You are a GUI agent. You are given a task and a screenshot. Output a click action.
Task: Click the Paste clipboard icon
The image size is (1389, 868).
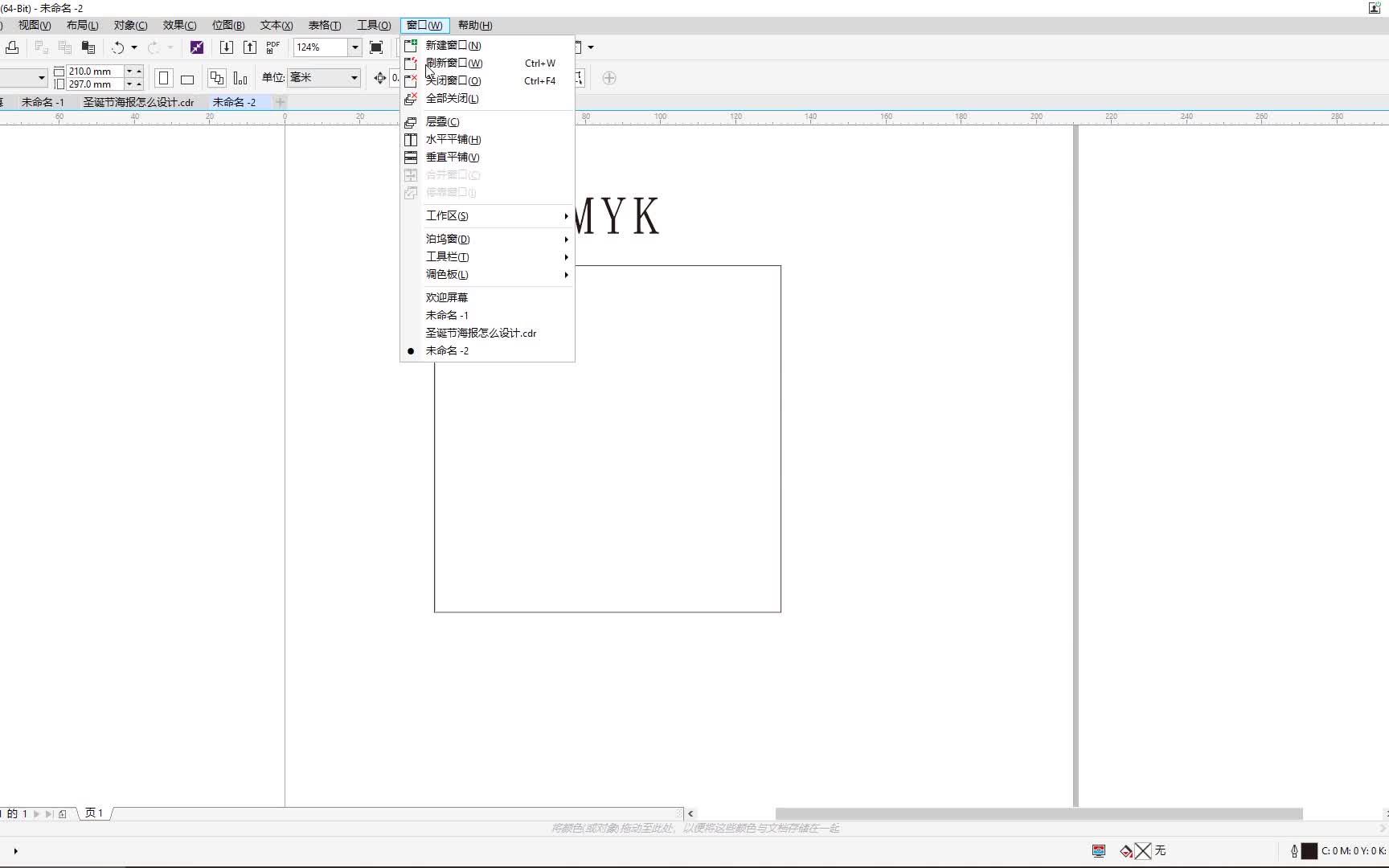[x=88, y=47]
